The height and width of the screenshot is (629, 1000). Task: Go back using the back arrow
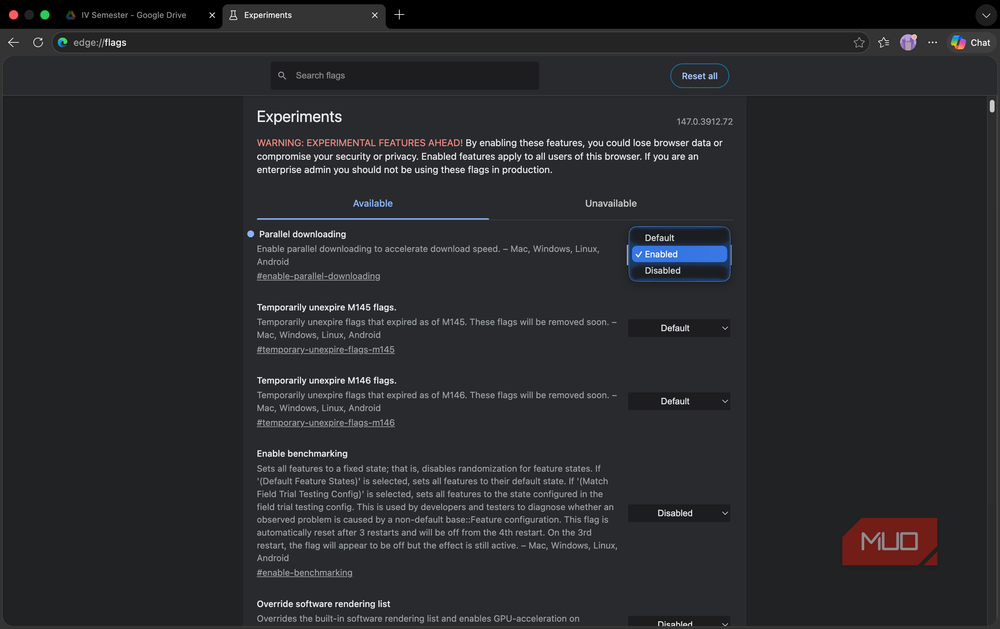pos(13,43)
